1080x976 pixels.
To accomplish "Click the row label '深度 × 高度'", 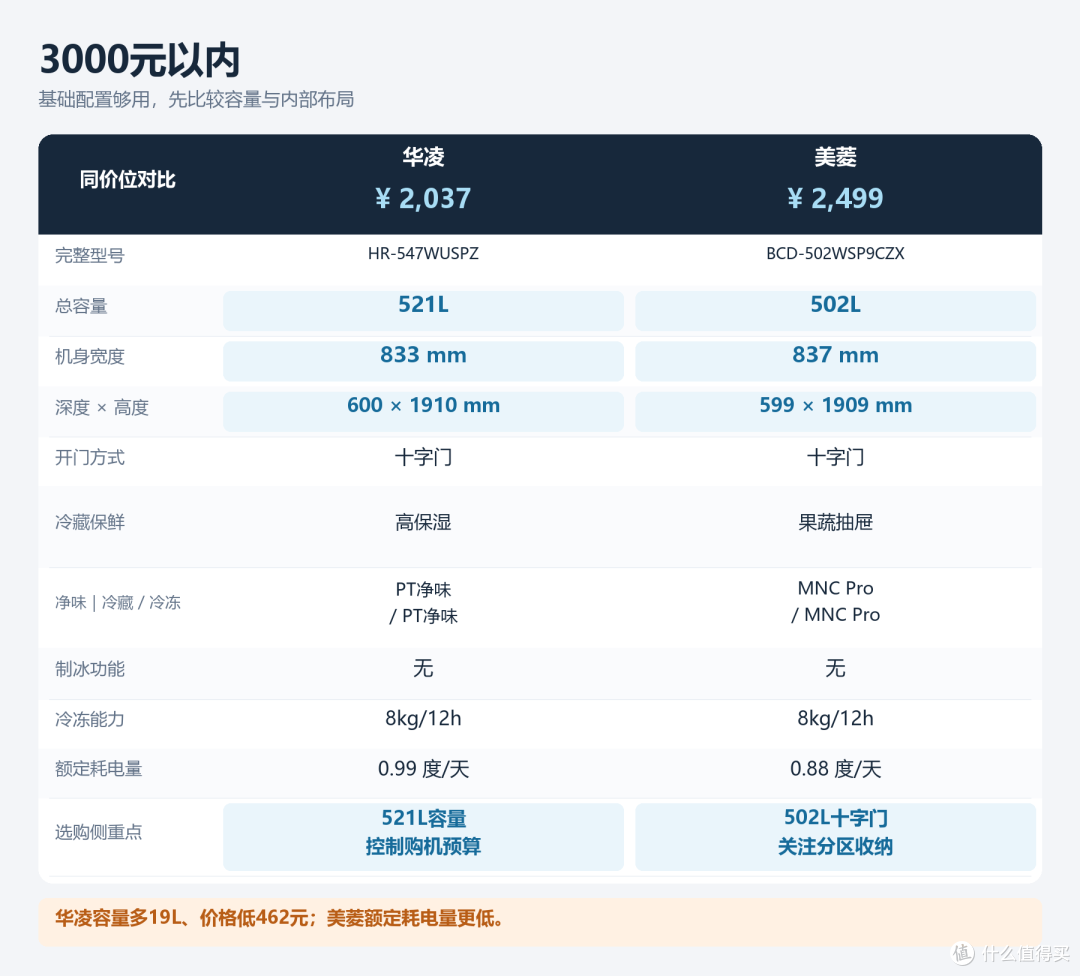I will tap(102, 408).
